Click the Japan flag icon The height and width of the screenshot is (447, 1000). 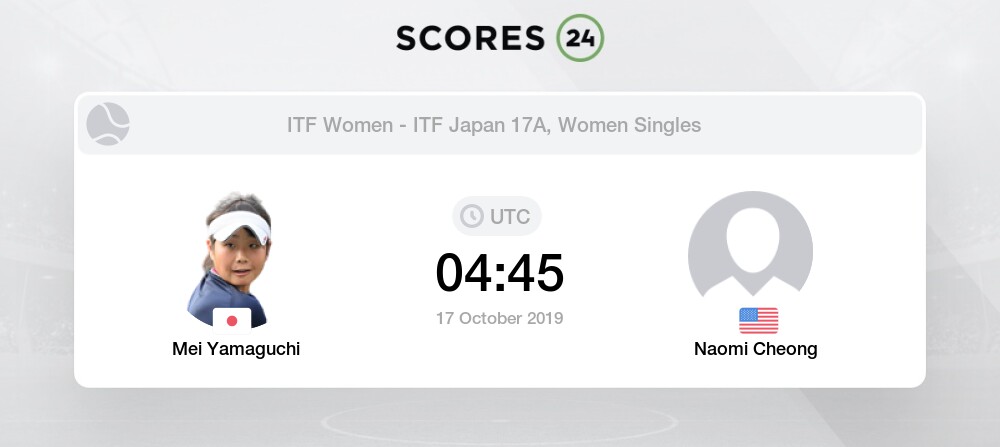[x=232, y=320]
